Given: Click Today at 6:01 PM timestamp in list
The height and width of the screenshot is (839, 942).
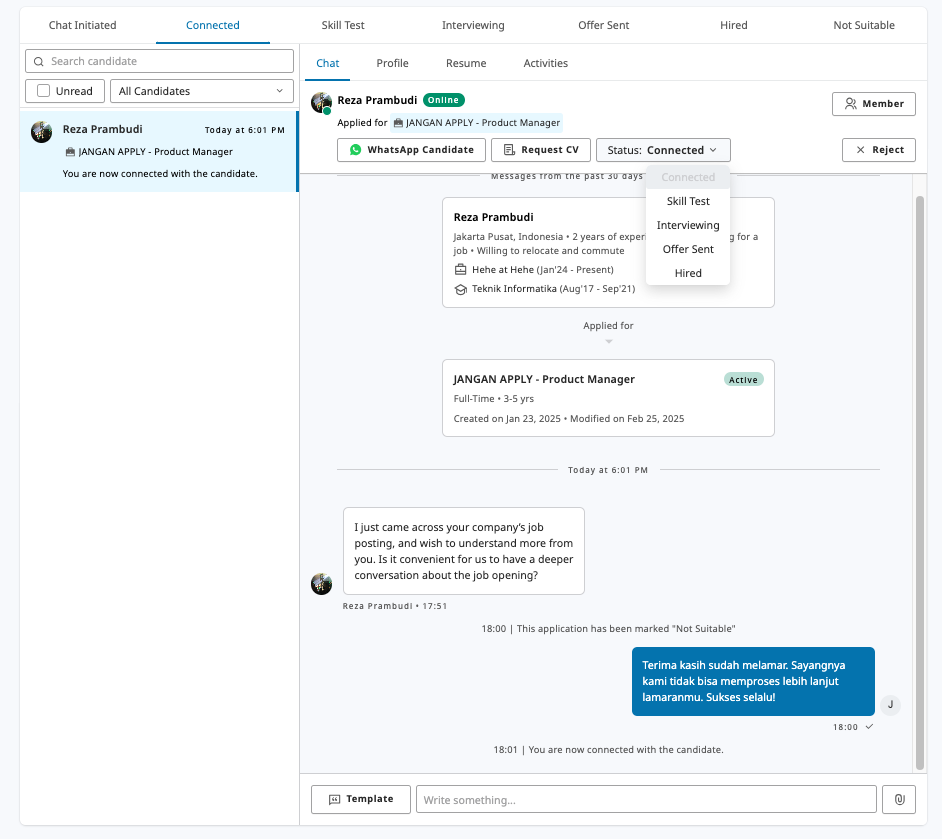Looking at the screenshot, I should pos(245,130).
